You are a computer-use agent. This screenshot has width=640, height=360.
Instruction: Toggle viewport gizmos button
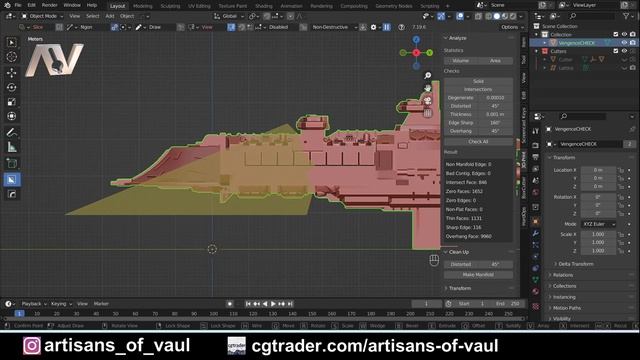[x=441, y=16]
